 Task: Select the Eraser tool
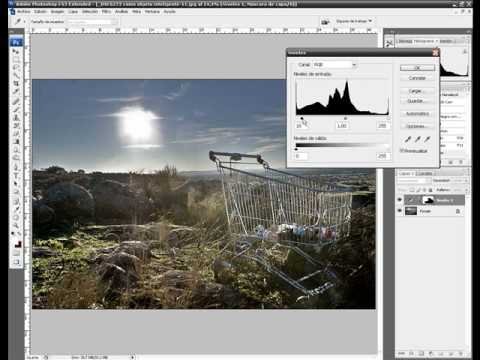point(16,134)
